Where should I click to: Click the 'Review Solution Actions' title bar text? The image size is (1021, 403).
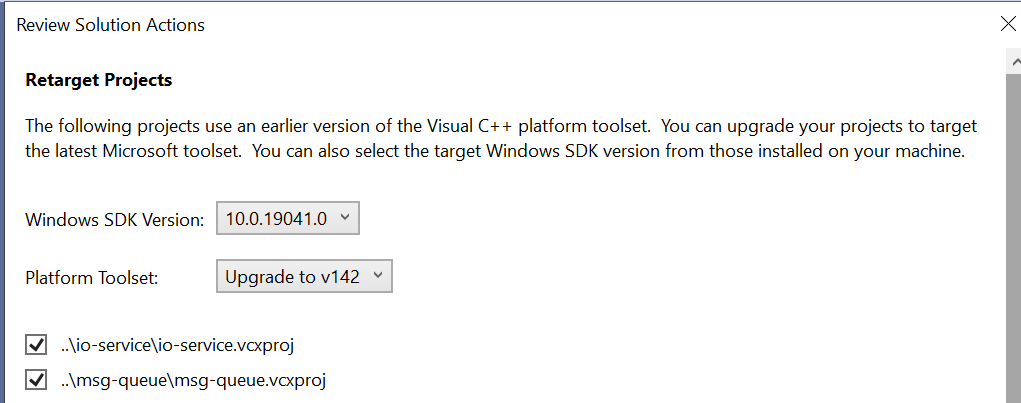point(110,25)
